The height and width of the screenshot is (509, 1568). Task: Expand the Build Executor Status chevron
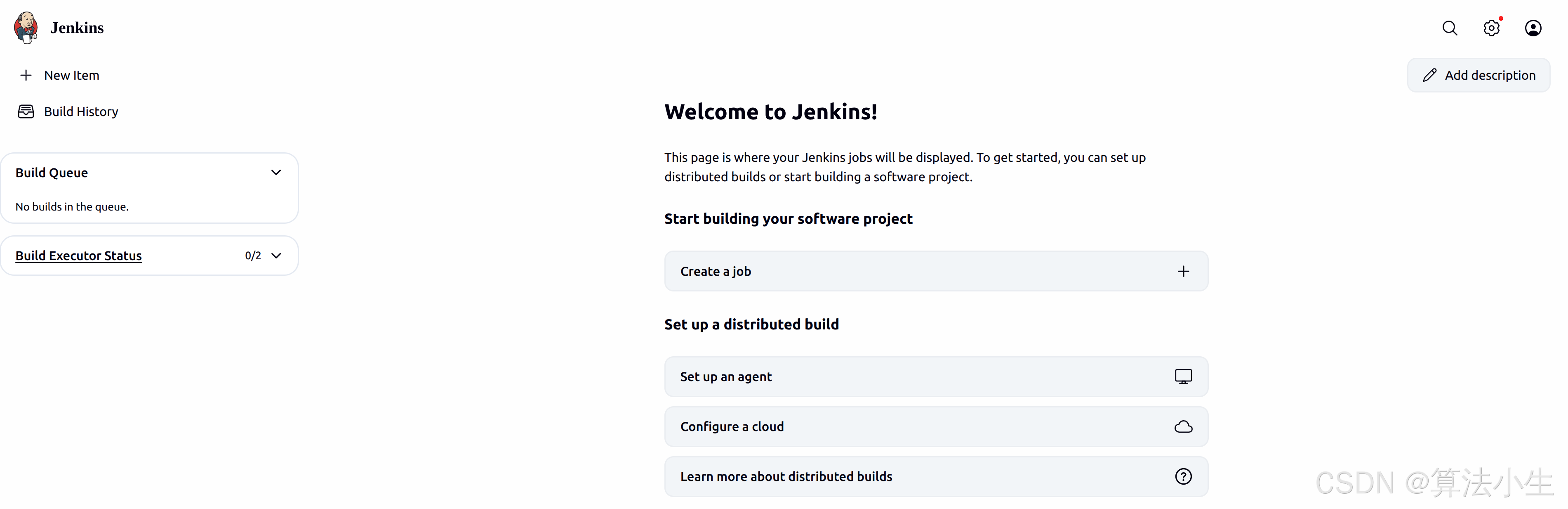click(x=276, y=256)
